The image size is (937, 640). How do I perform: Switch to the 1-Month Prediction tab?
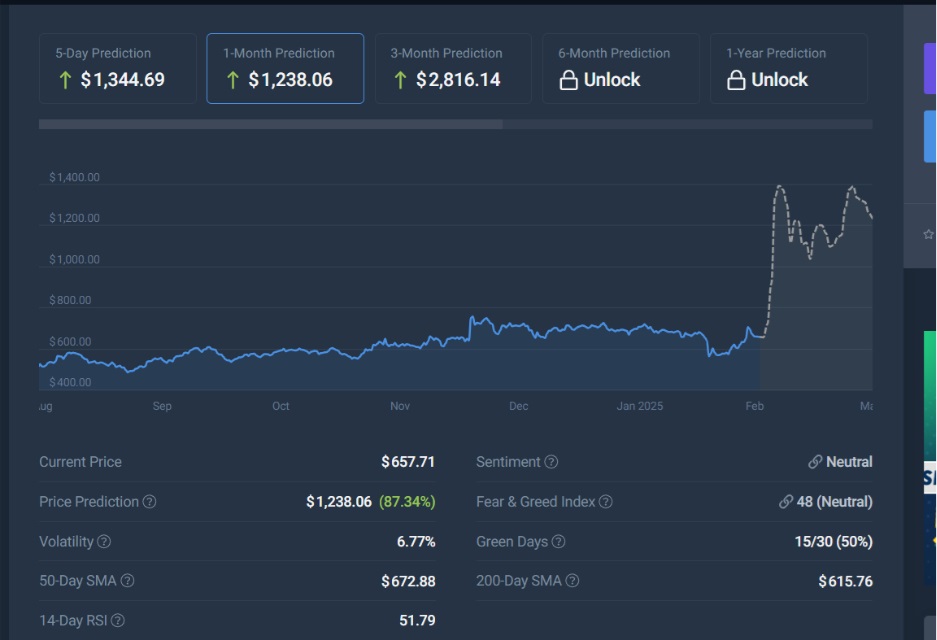(x=285, y=68)
